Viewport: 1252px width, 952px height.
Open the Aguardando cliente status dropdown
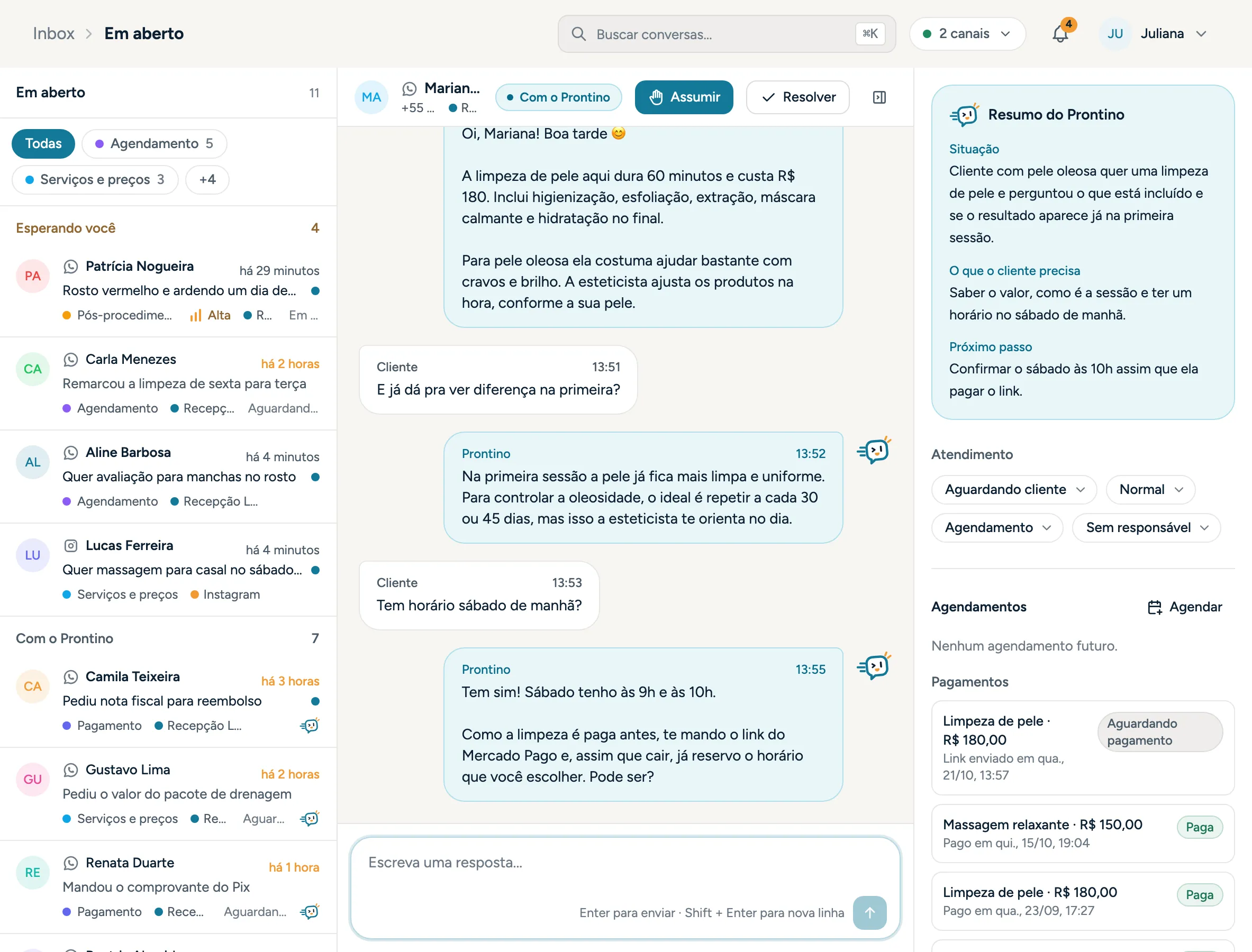(1014, 490)
